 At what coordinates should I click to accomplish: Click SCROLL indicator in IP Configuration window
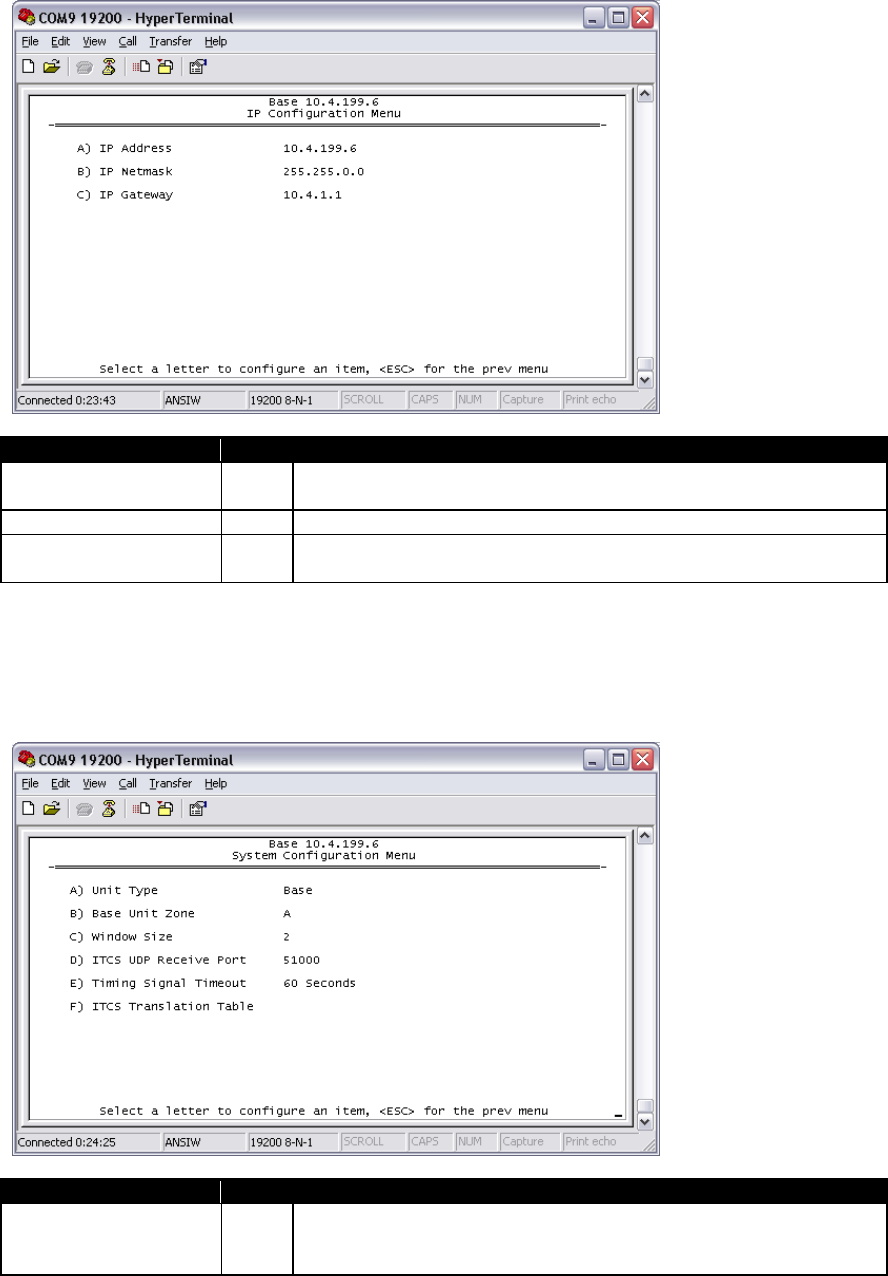click(372, 400)
